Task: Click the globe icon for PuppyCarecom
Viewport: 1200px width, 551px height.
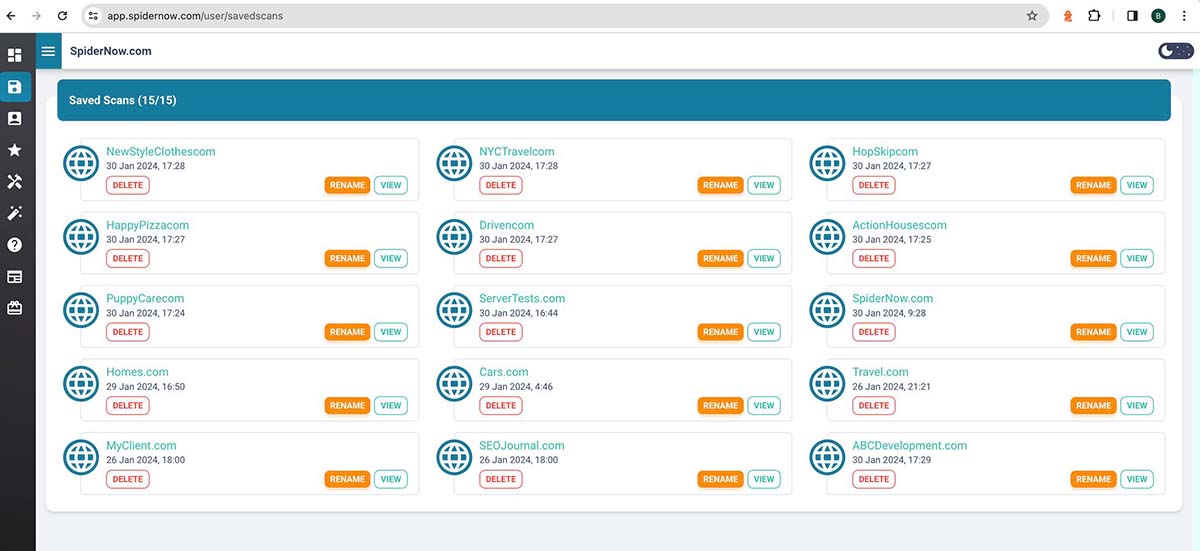Action: (81, 310)
